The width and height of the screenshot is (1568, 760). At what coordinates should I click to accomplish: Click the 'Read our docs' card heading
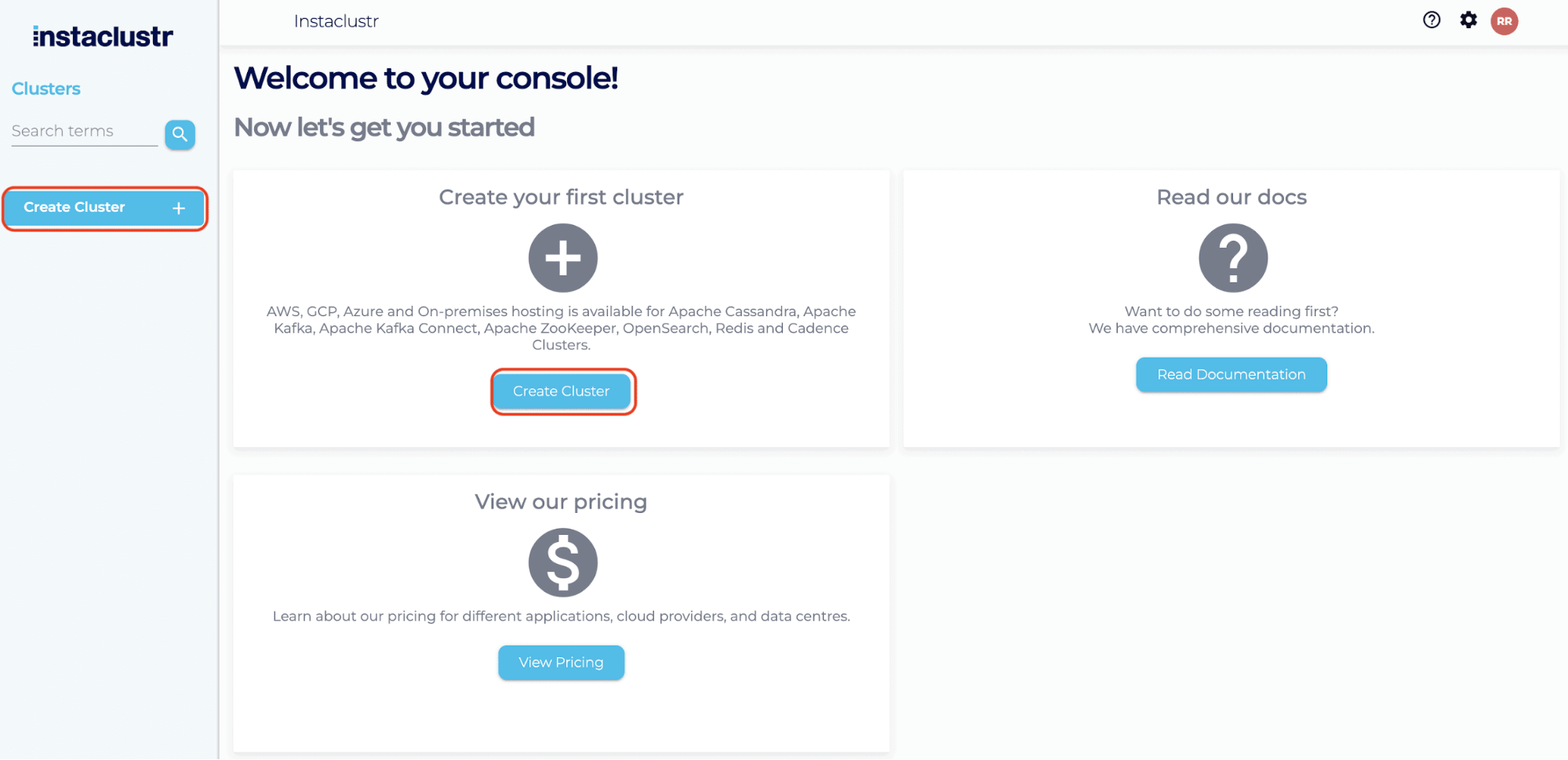coord(1231,197)
